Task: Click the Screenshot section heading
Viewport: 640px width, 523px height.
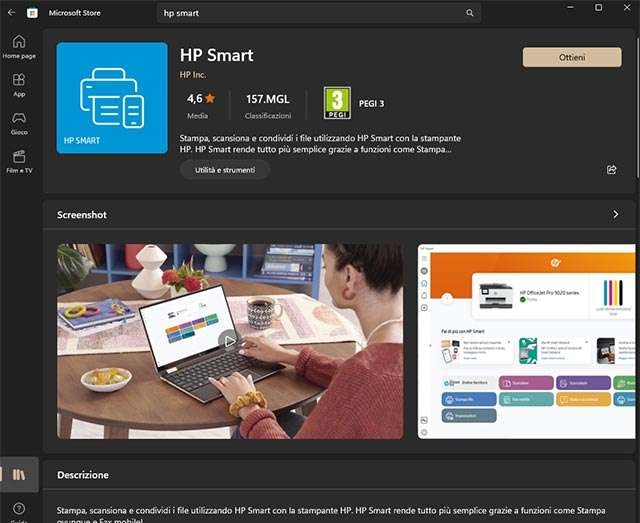Action: pos(82,215)
